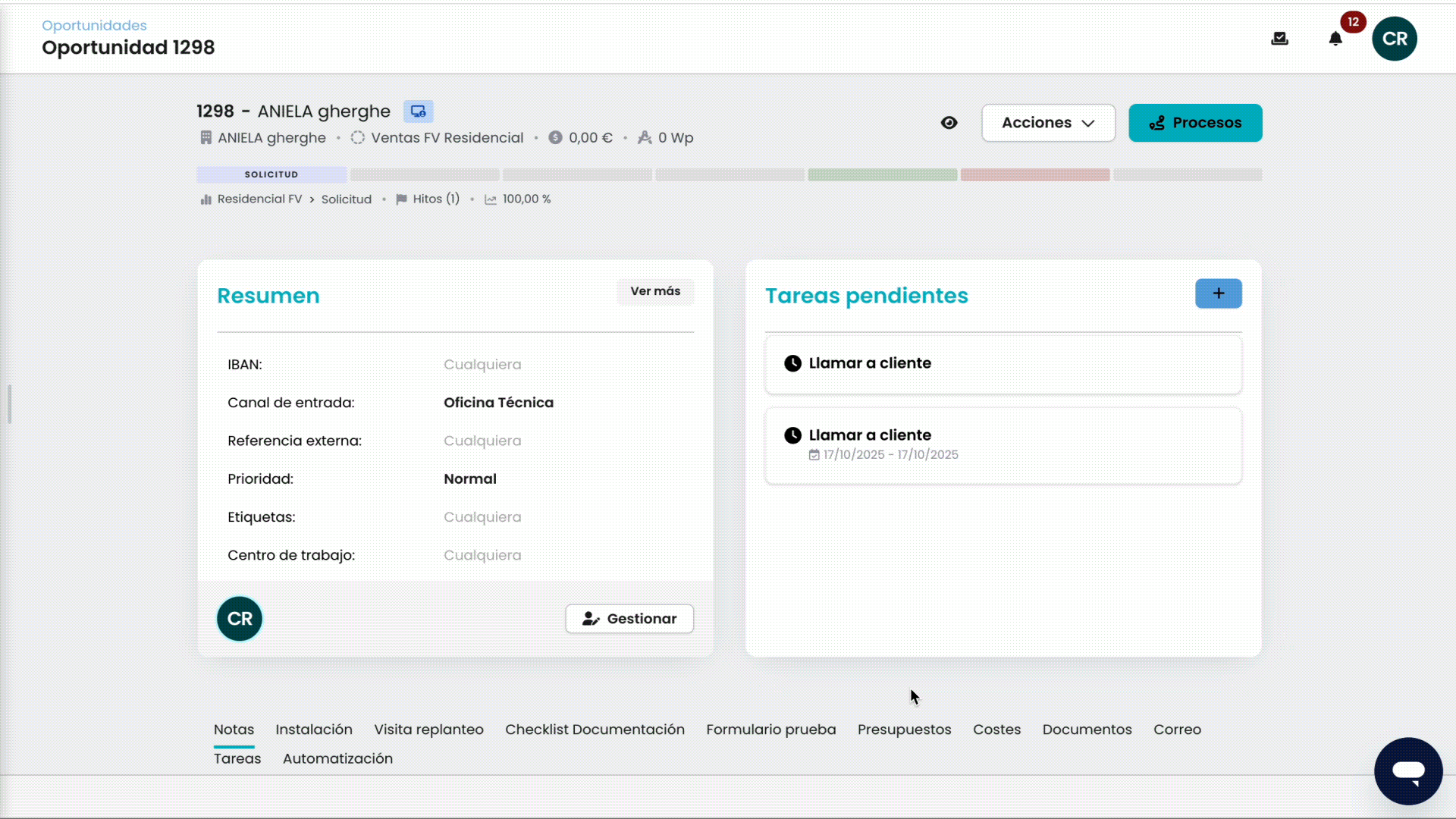Screen dimensions: 1456x819
Task: Expand the Acciones dropdown
Action: pos(1048,123)
